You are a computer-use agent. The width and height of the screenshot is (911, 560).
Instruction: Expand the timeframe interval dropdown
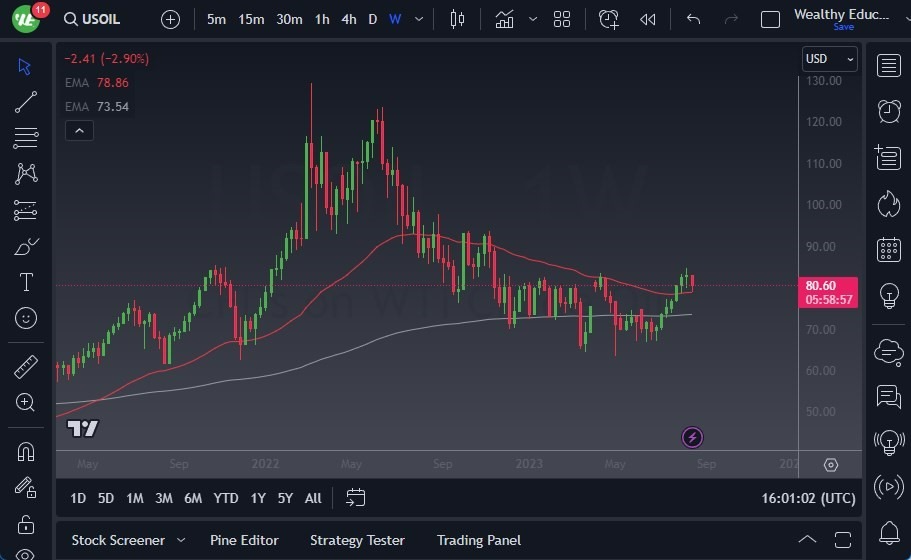[418, 19]
